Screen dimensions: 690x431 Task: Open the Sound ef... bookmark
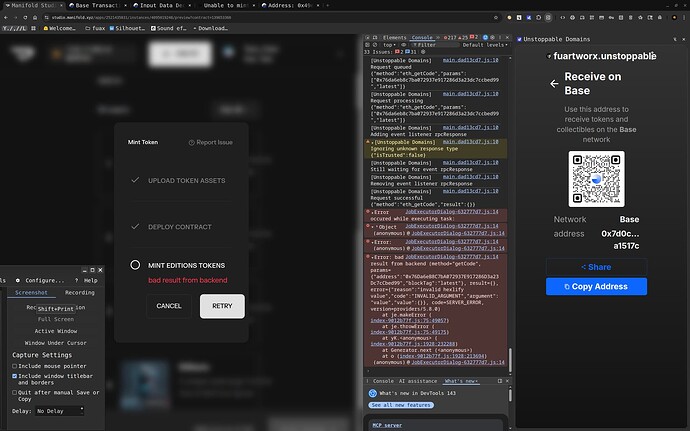pyautogui.click(x=169, y=28)
